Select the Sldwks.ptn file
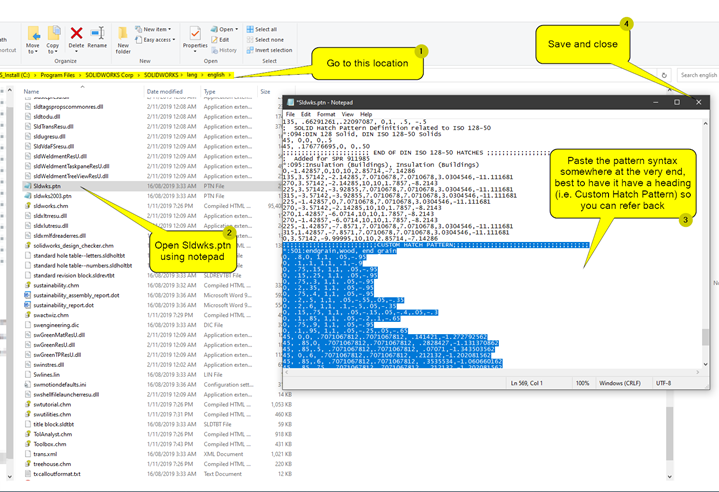Image resolution: width=719 pixels, height=492 pixels. 47,186
